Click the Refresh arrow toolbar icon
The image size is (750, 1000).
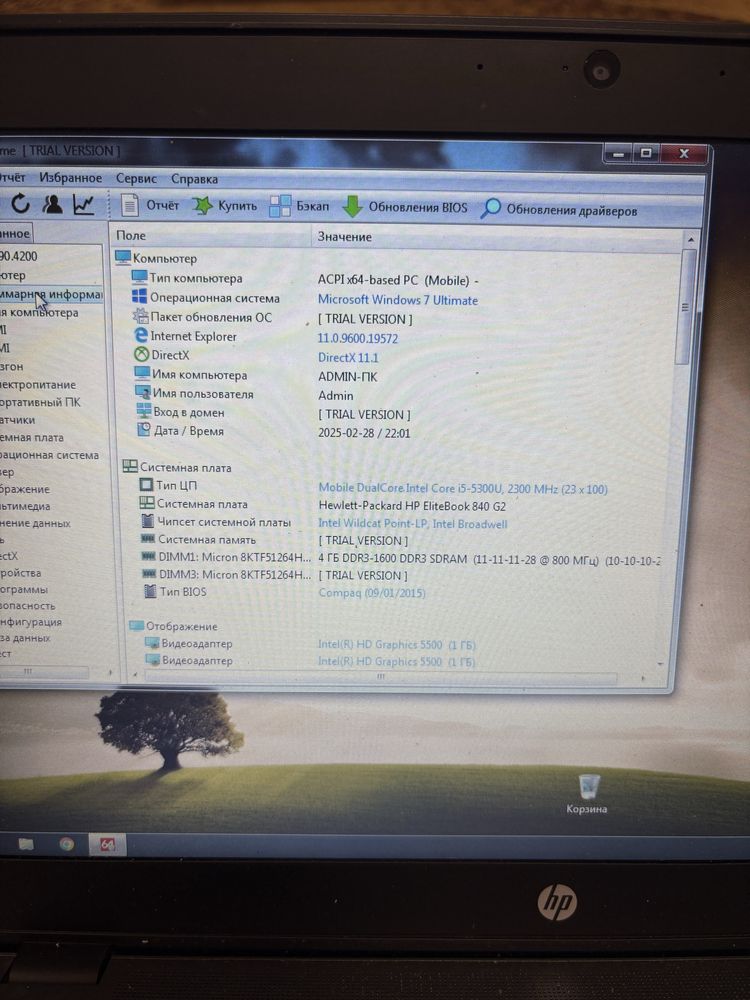pos(20,203)
